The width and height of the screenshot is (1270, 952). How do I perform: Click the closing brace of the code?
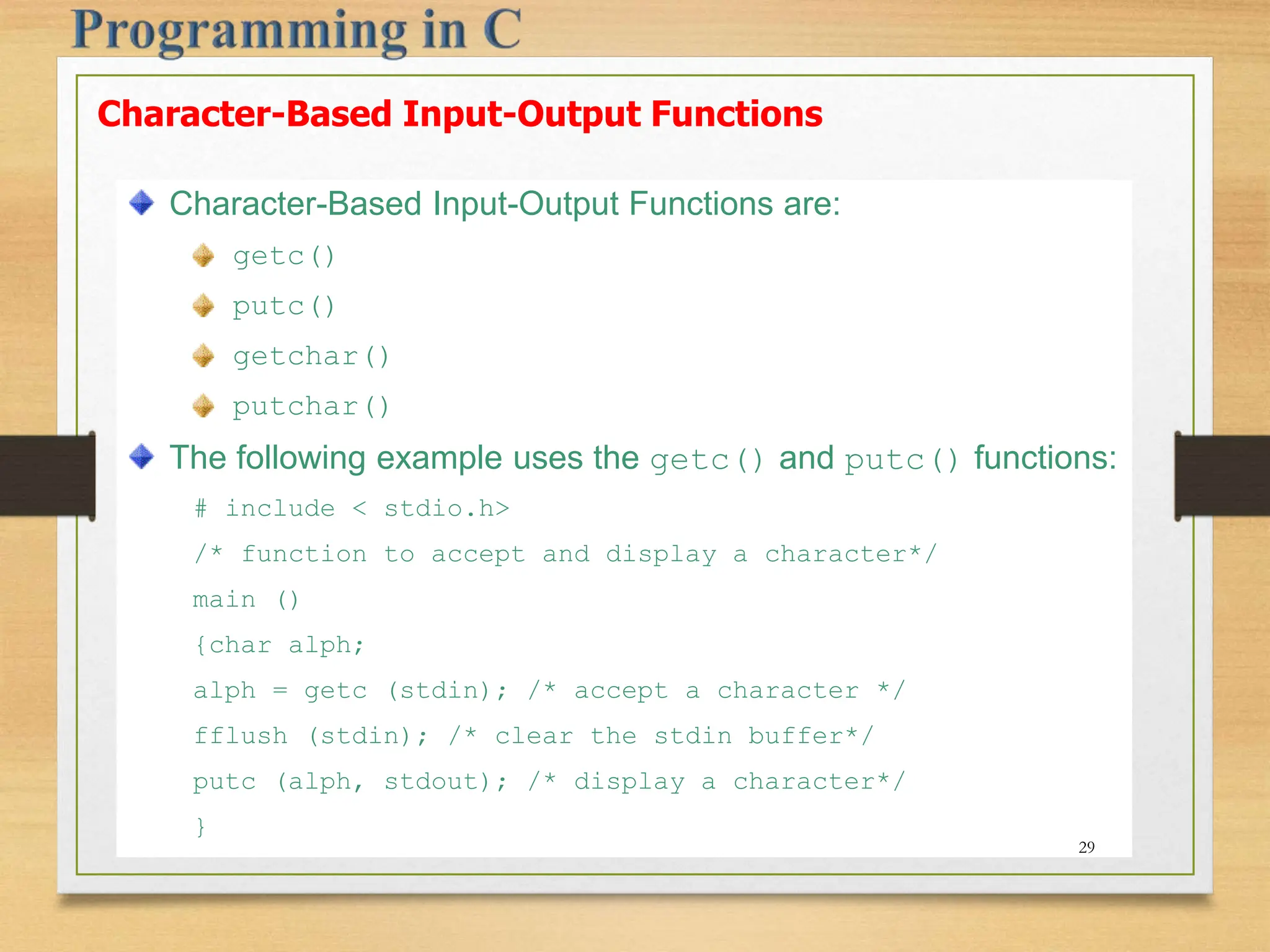click(x=200, y=827)
